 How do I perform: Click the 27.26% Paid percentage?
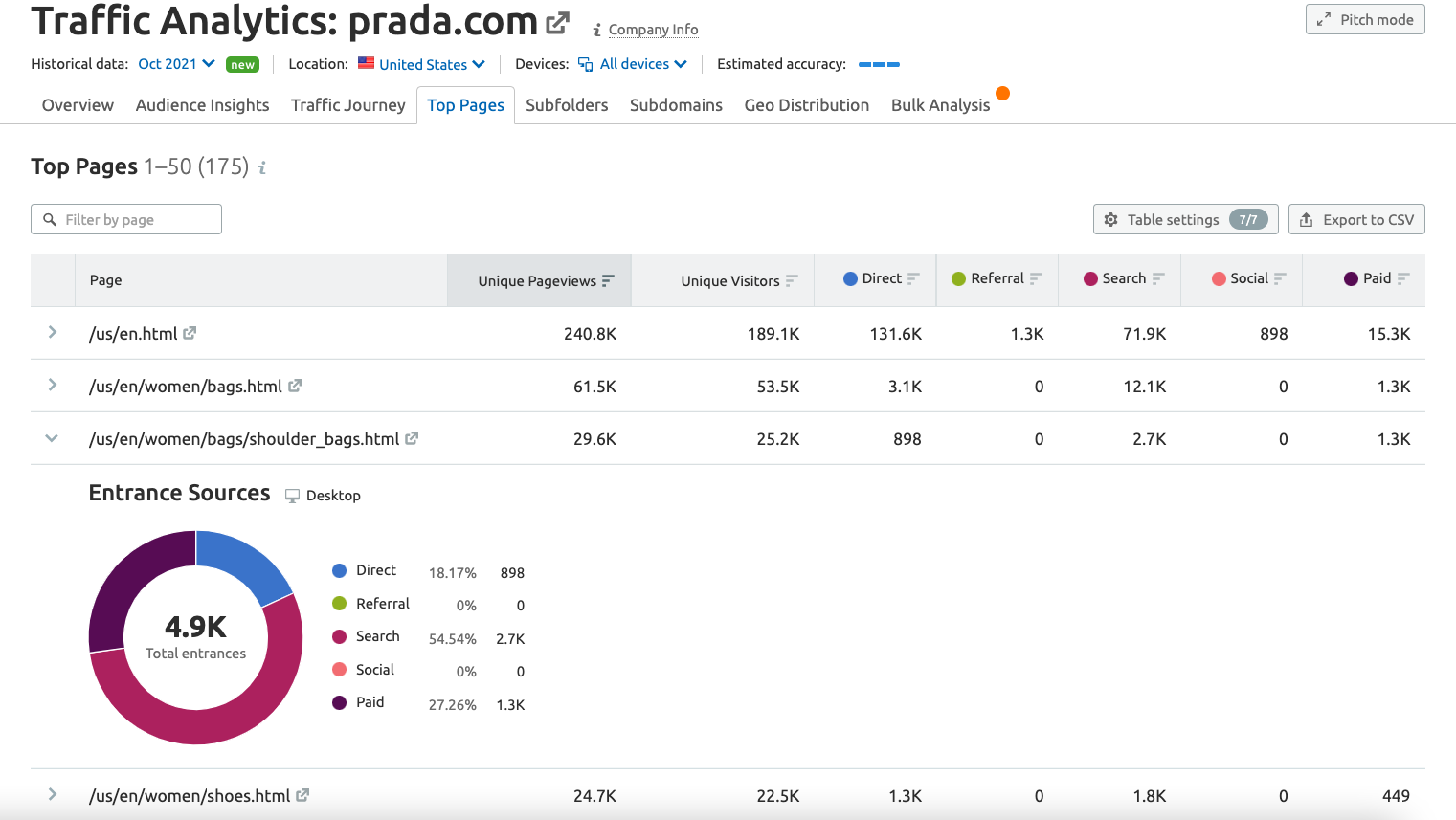pos(453,705)
